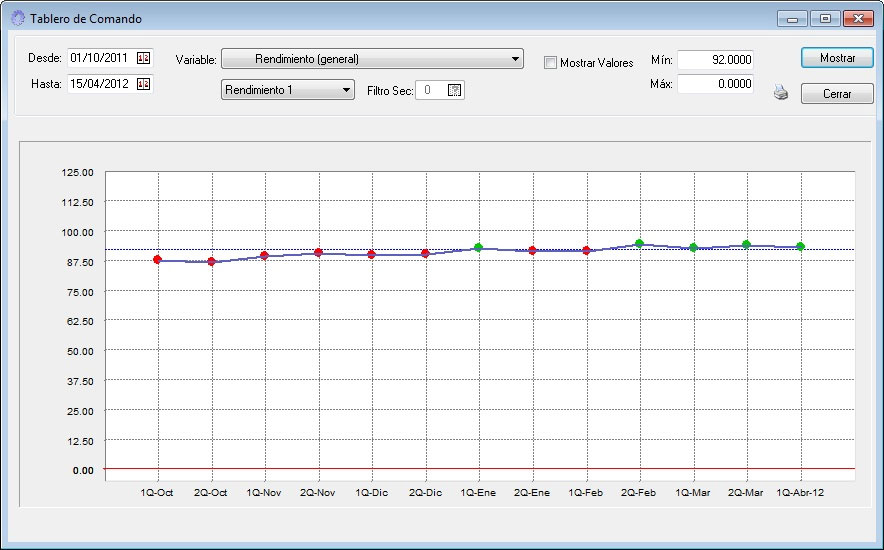
Task: Open the Hasta date calendar picker
Action: coord(142,84)
